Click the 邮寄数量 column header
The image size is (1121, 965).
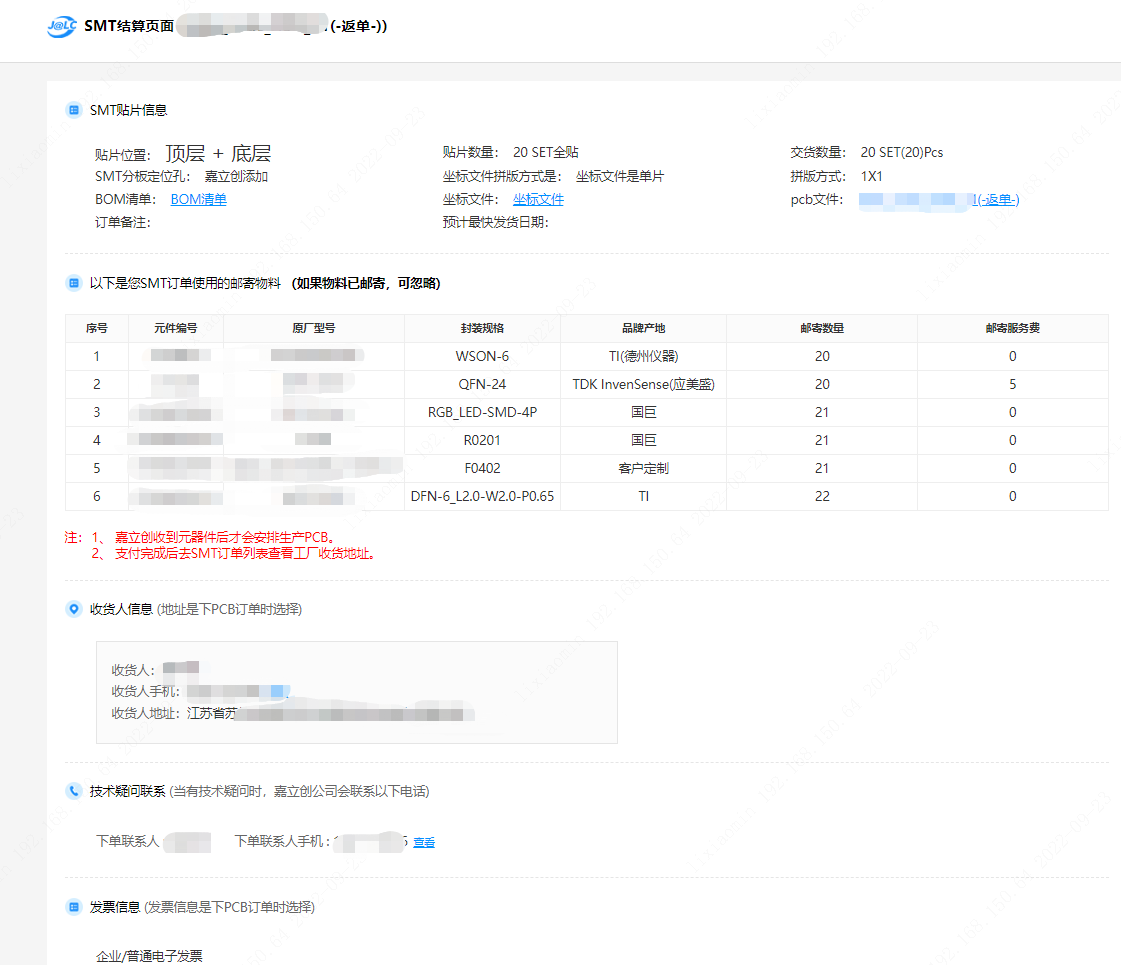821,328
